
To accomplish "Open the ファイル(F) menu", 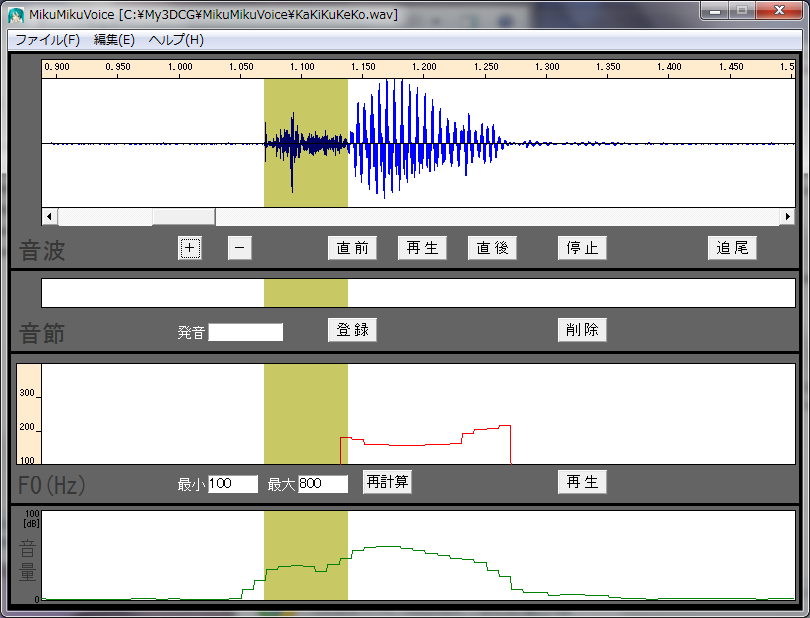I will coord(48,40).
